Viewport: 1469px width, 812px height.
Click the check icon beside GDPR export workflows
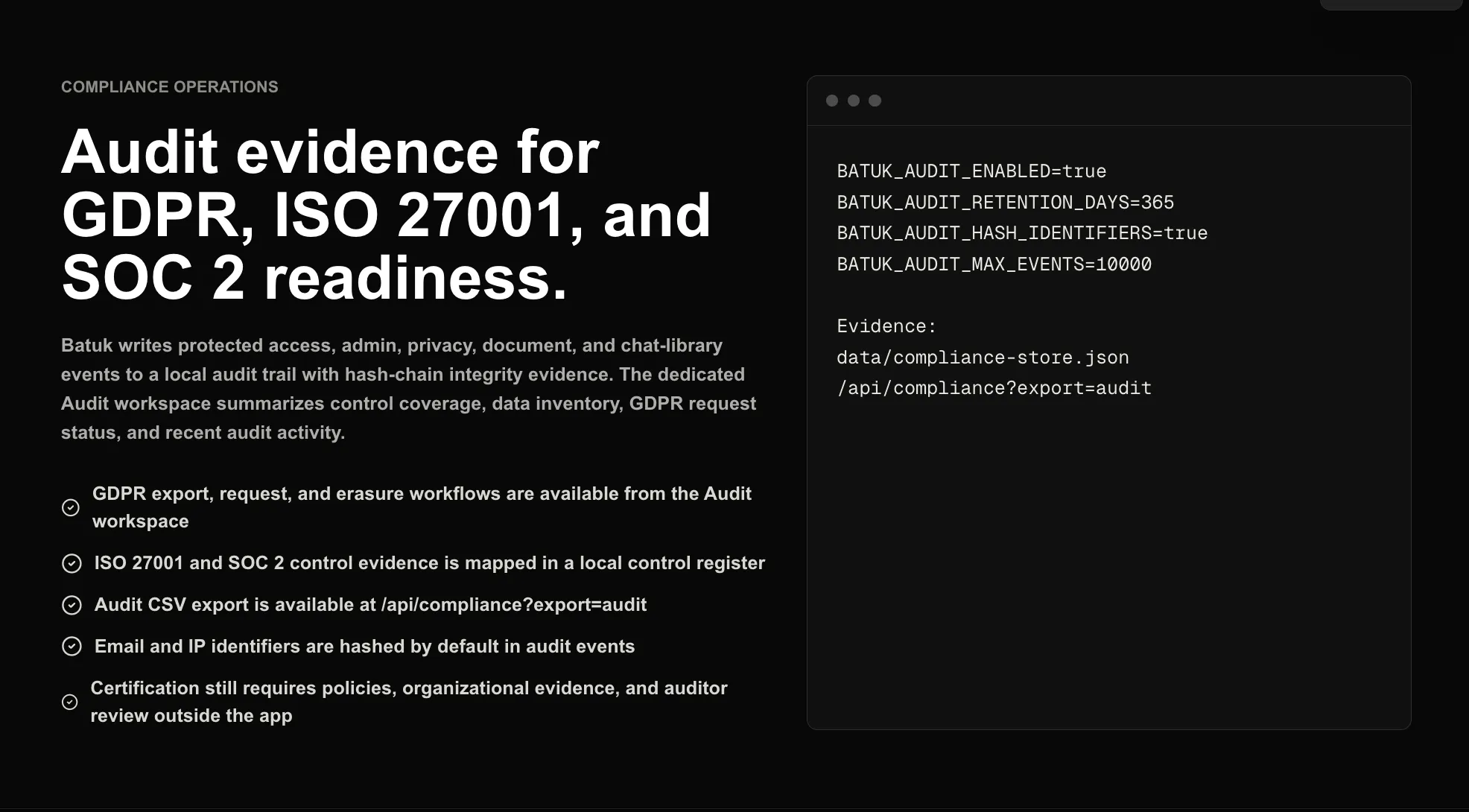(71, 507)
